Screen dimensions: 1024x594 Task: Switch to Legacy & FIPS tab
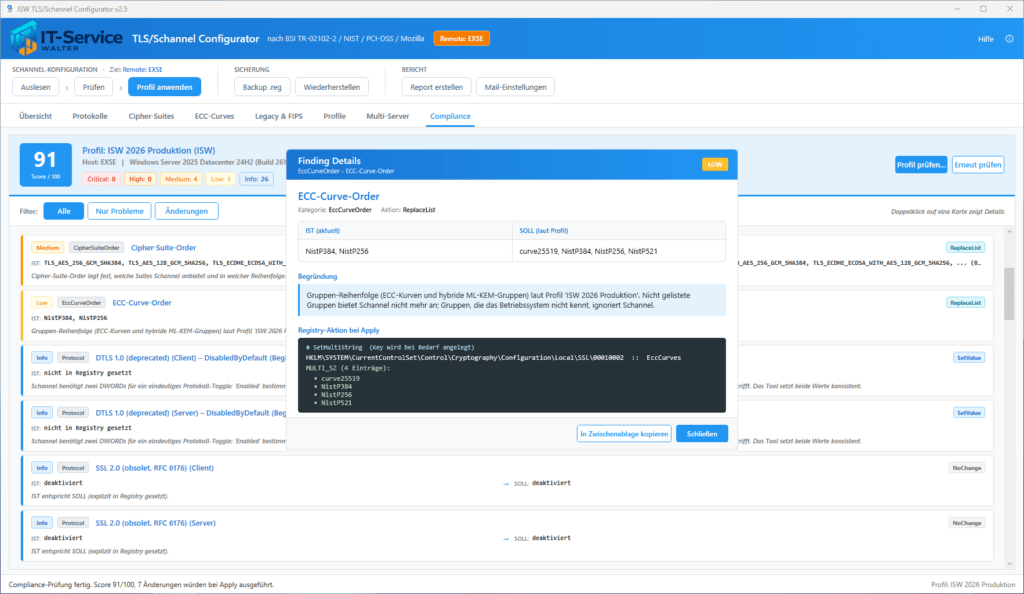tap(278, 116)
